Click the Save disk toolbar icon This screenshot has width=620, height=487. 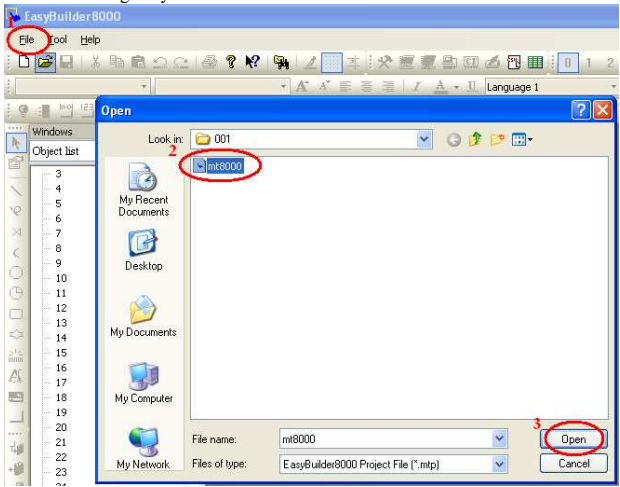pos(66,62)
